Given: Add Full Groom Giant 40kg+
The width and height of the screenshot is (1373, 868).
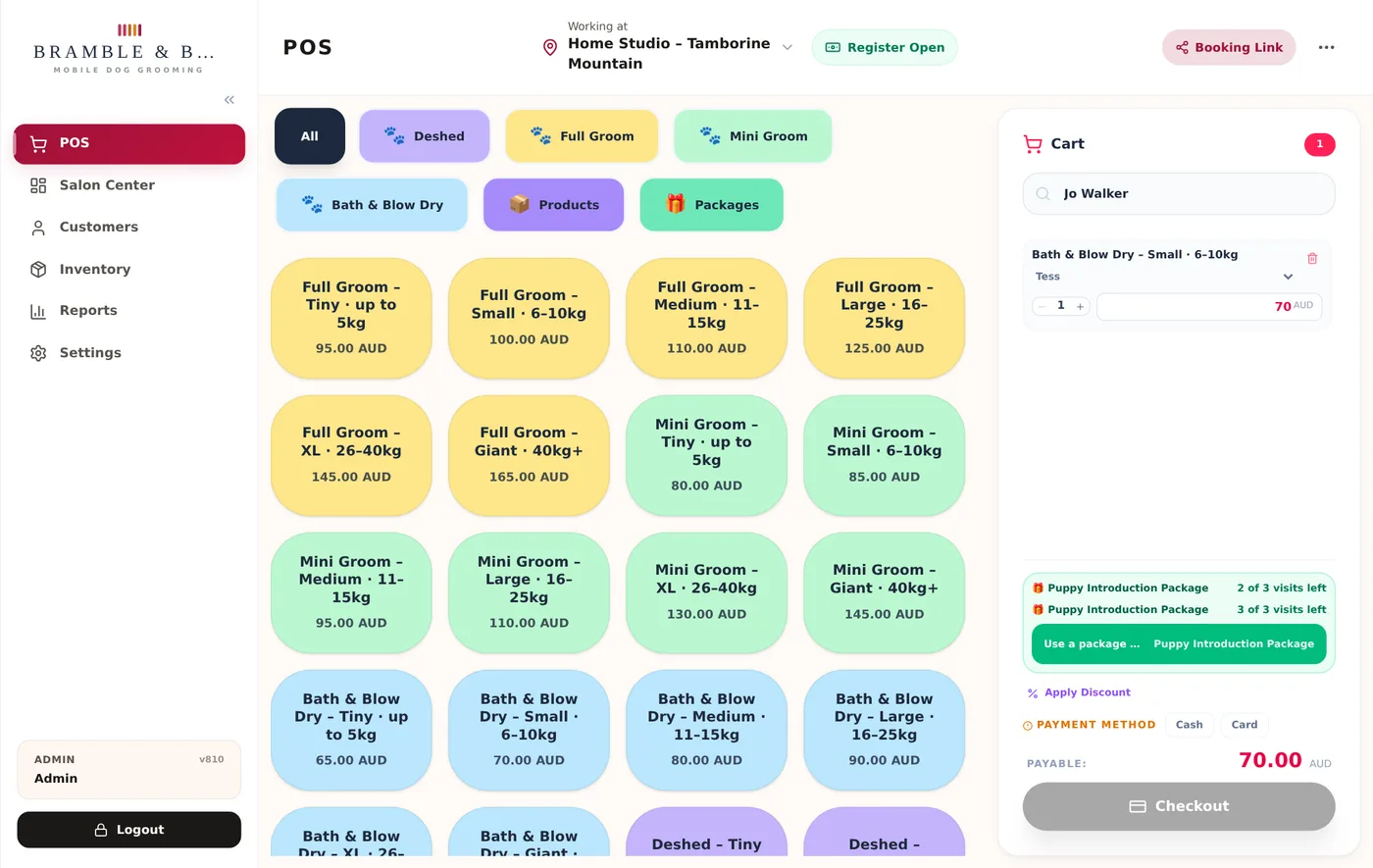Looking at the screenshot, I should pyautogui.click(x=529, y=455).
